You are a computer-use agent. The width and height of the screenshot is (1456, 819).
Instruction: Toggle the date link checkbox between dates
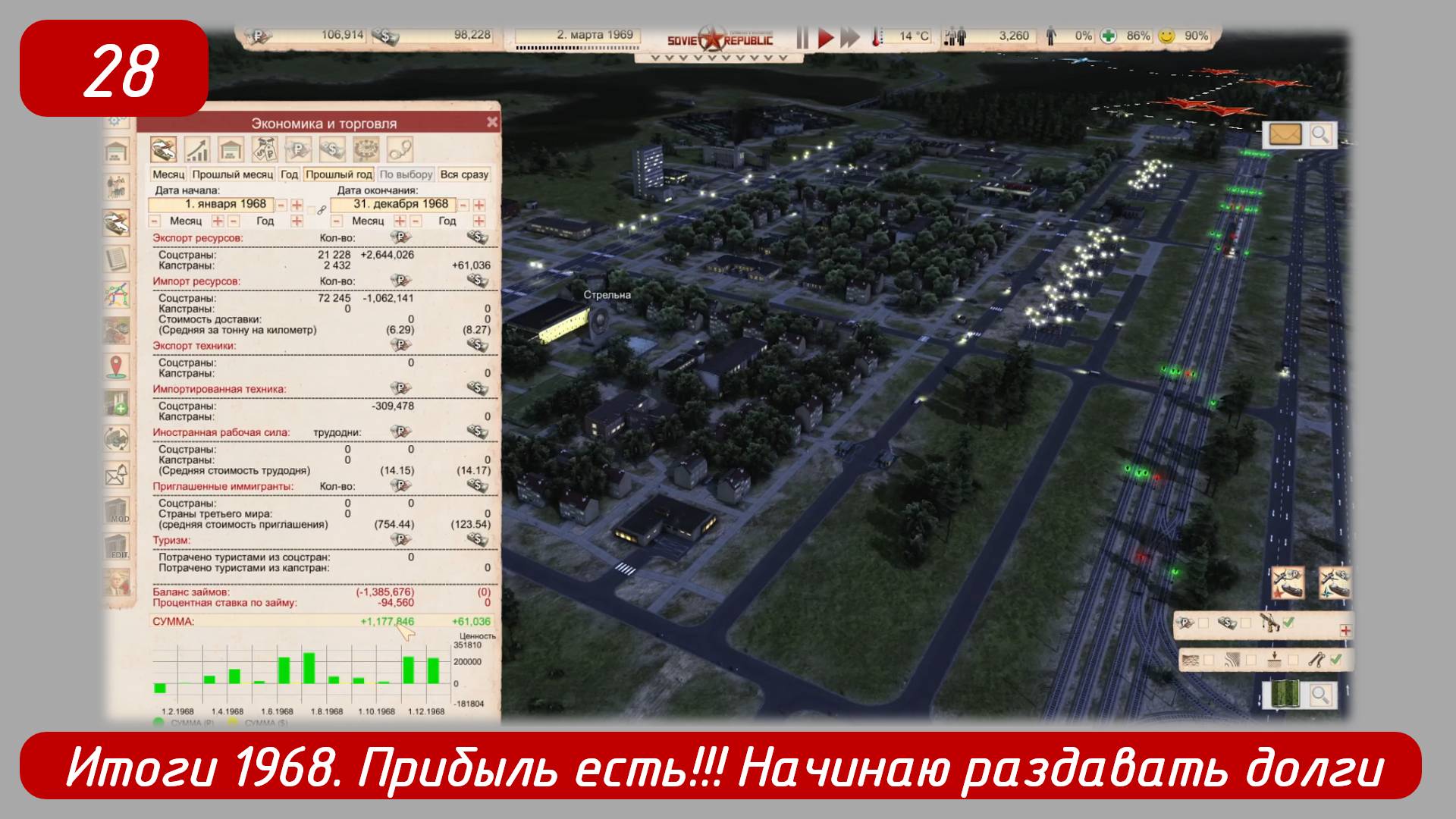pyautogui.click(x=310, y=209)
